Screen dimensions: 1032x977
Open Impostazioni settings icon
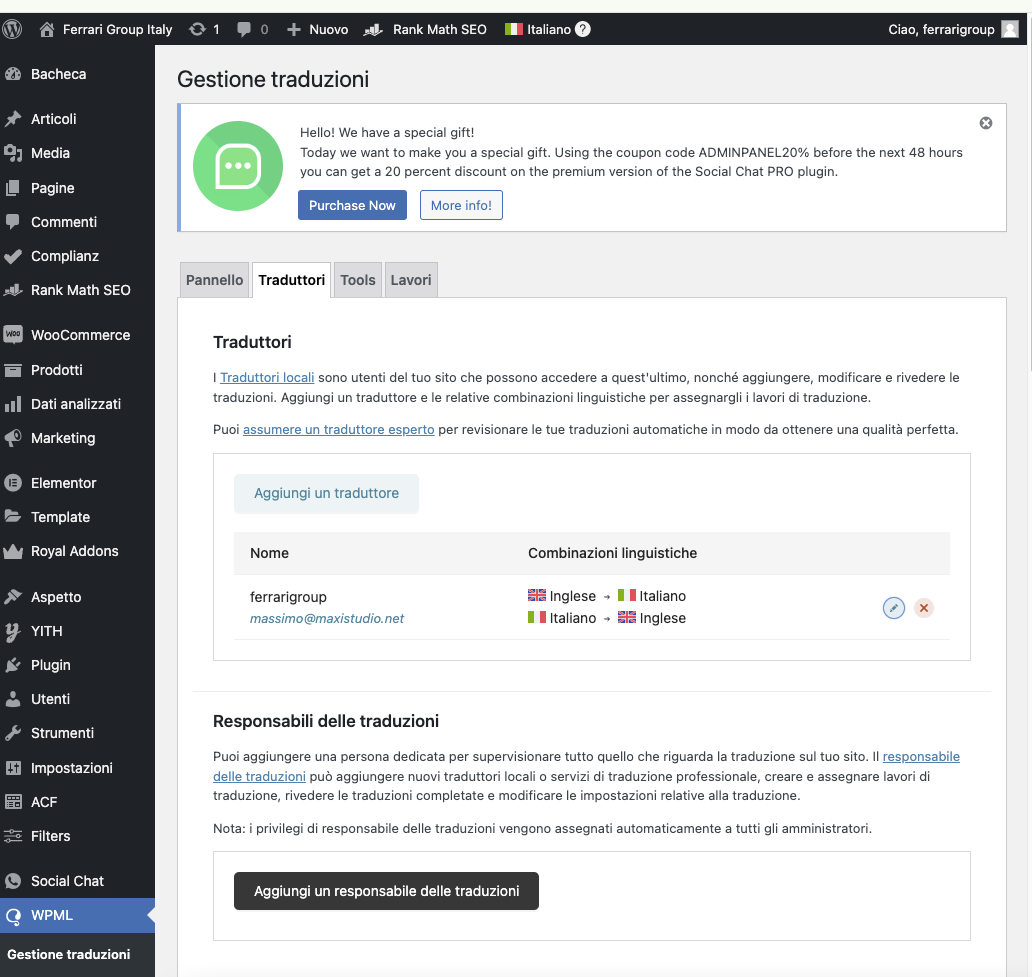coord(13,768)
